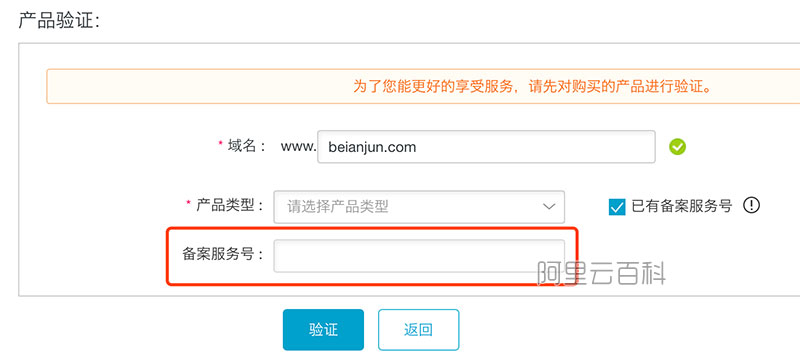Click the red highlight frame's top border
The image size is (800, 360).
(372, 228)
